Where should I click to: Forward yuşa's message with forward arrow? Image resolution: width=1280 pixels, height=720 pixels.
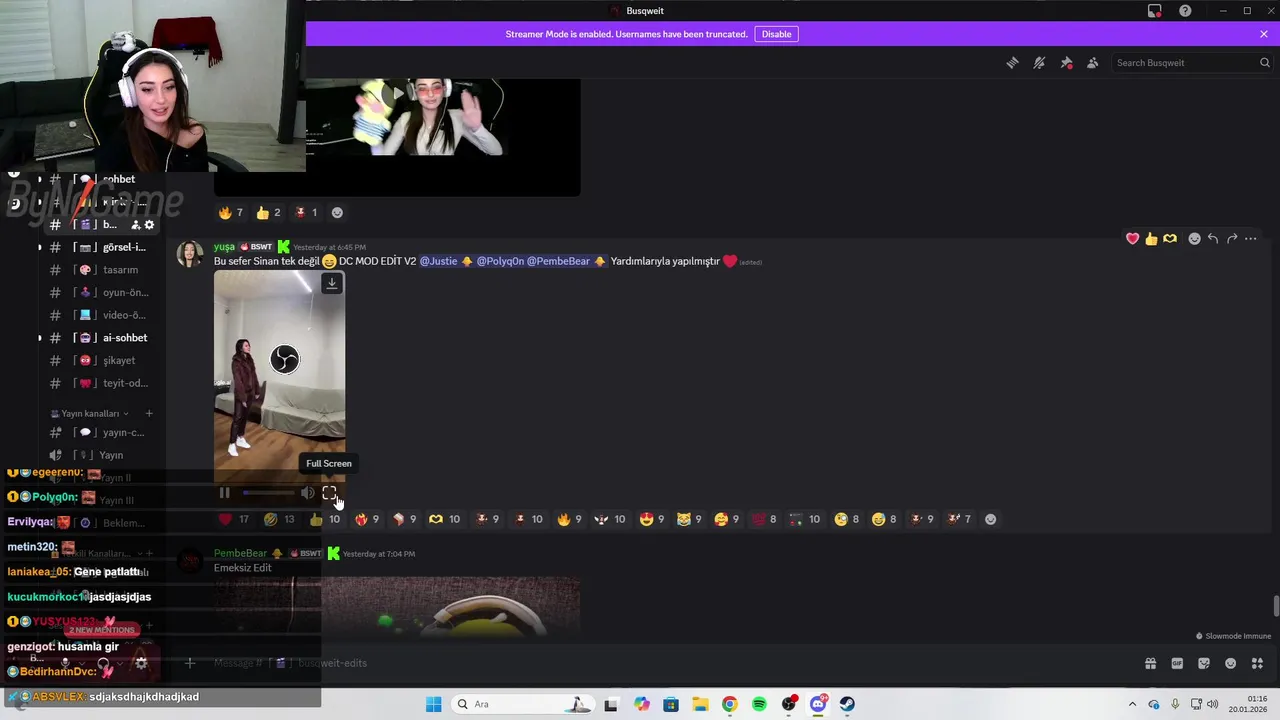point(1232,239)
